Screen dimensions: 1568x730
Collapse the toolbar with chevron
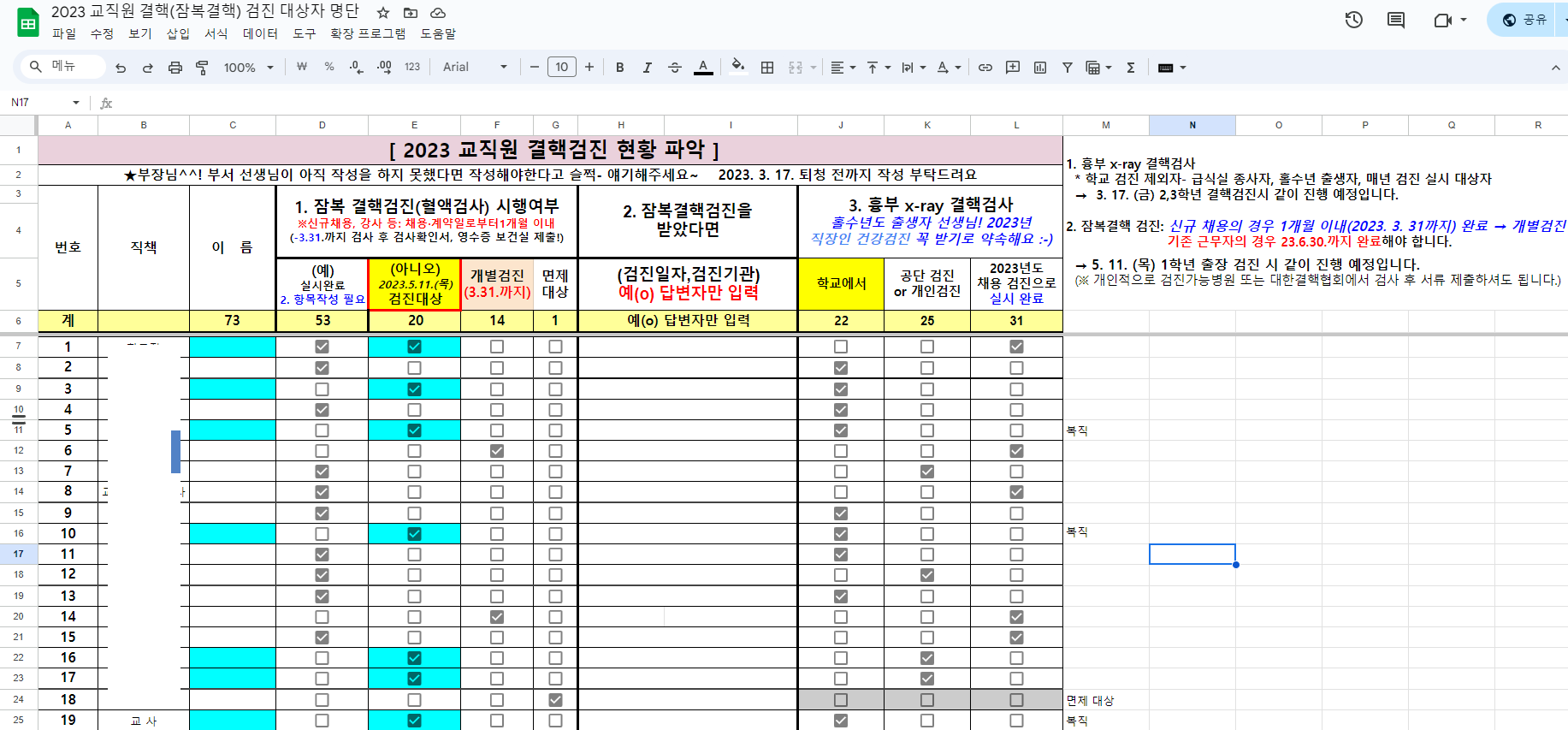tap(1555, 68)
